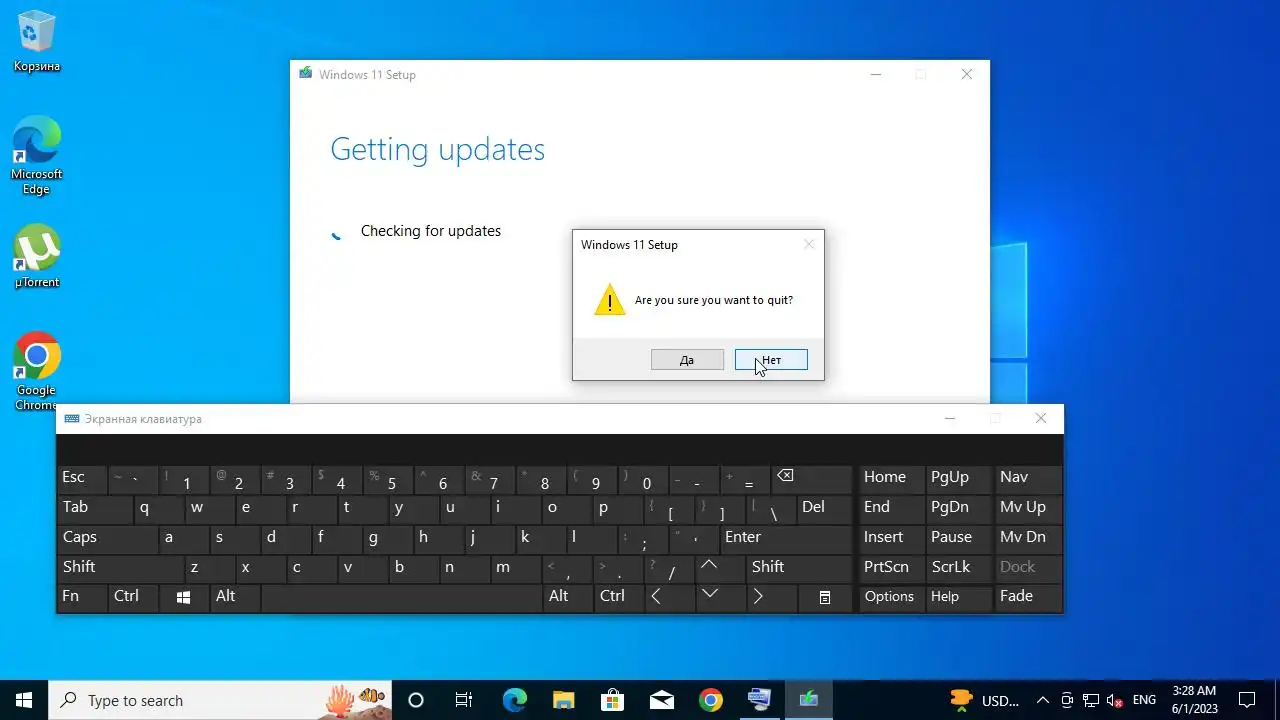Open Microsoft Edge from the taskbar

514,700
